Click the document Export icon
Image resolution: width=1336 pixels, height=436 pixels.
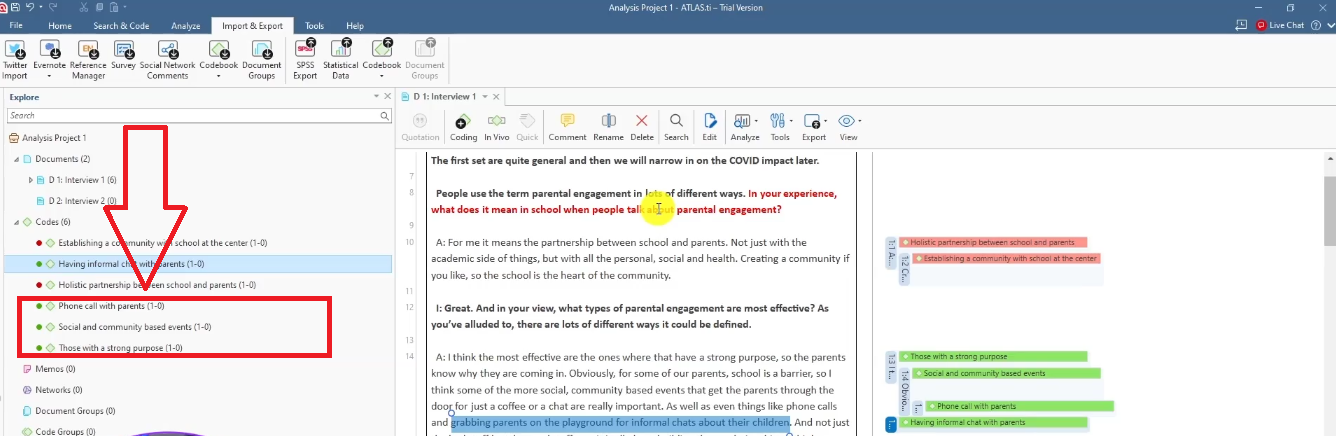(x=811, y=119)
